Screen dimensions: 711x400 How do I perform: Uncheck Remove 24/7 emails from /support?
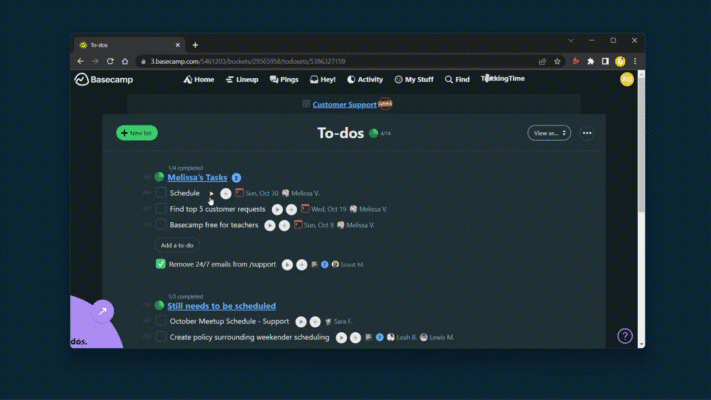pos(161,264)
